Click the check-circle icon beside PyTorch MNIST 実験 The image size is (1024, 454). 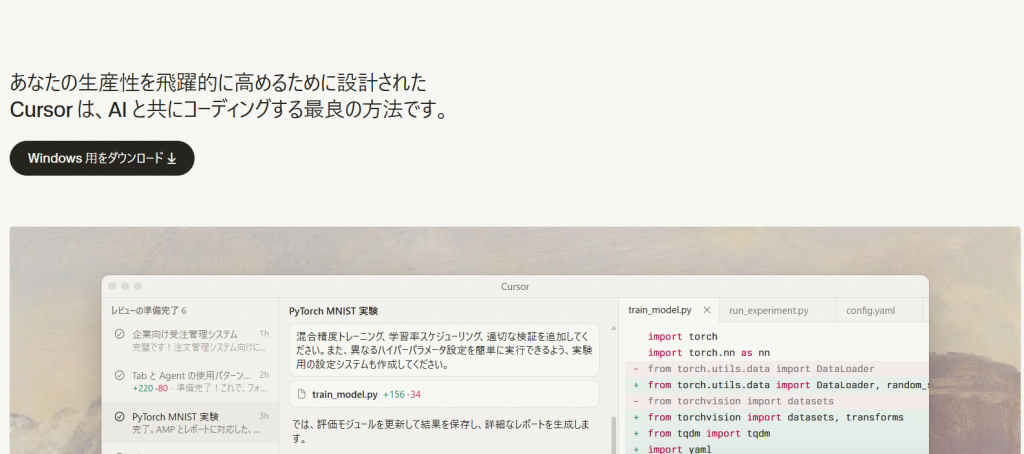point(119,417)
